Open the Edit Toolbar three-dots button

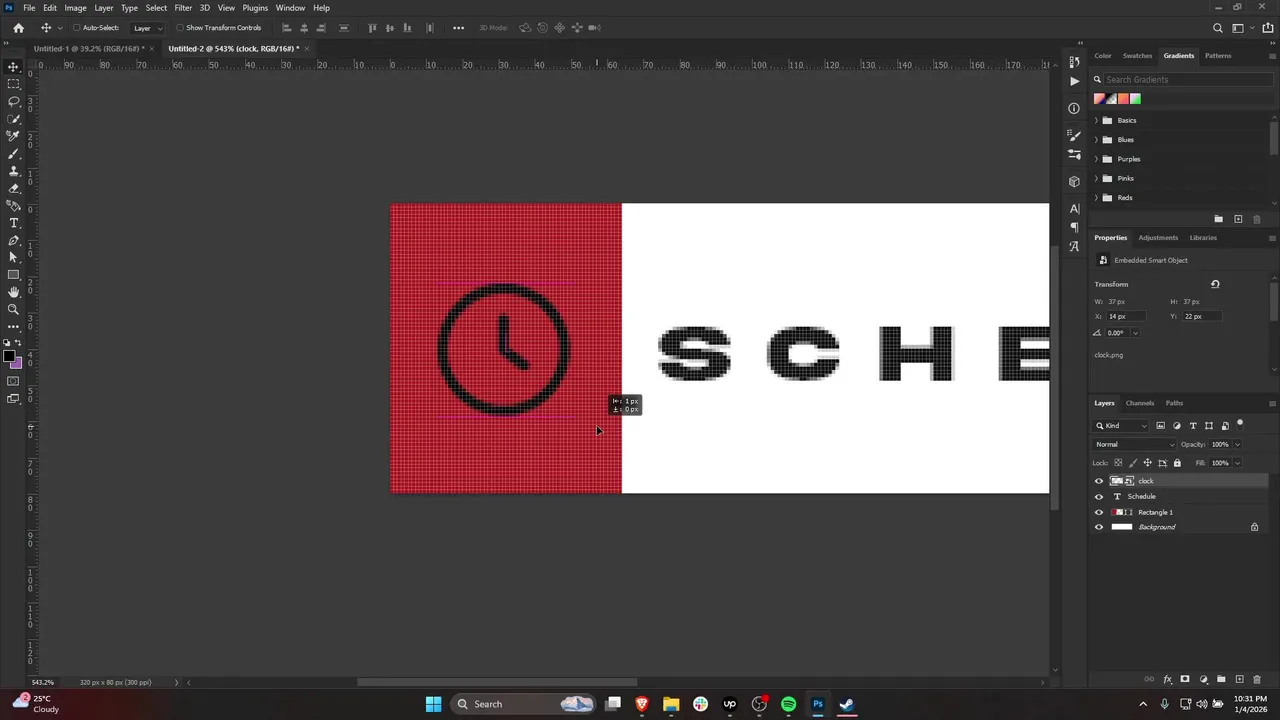[x=13, y=327]
